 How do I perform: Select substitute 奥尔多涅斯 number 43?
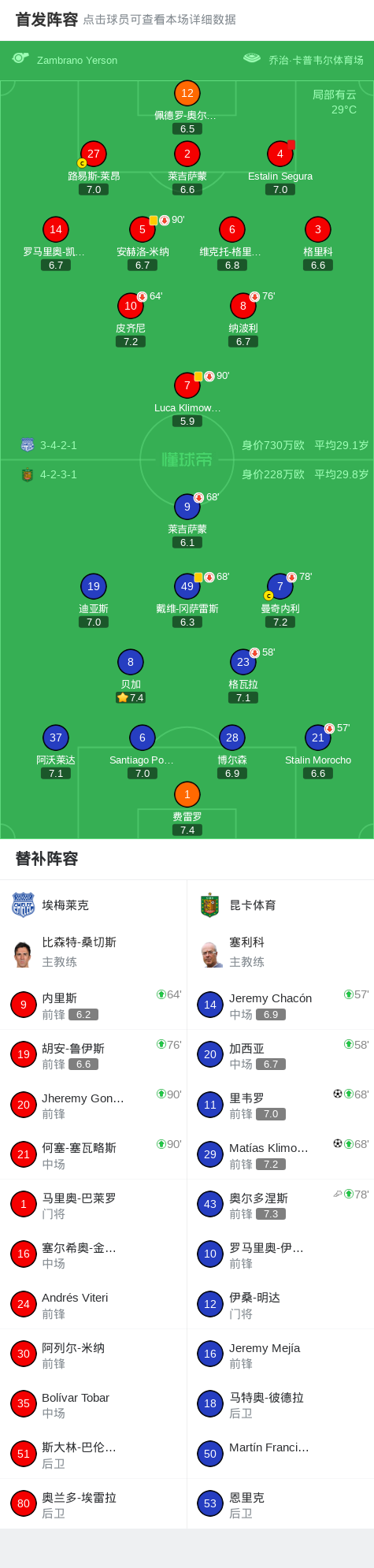click(210, 1204)
